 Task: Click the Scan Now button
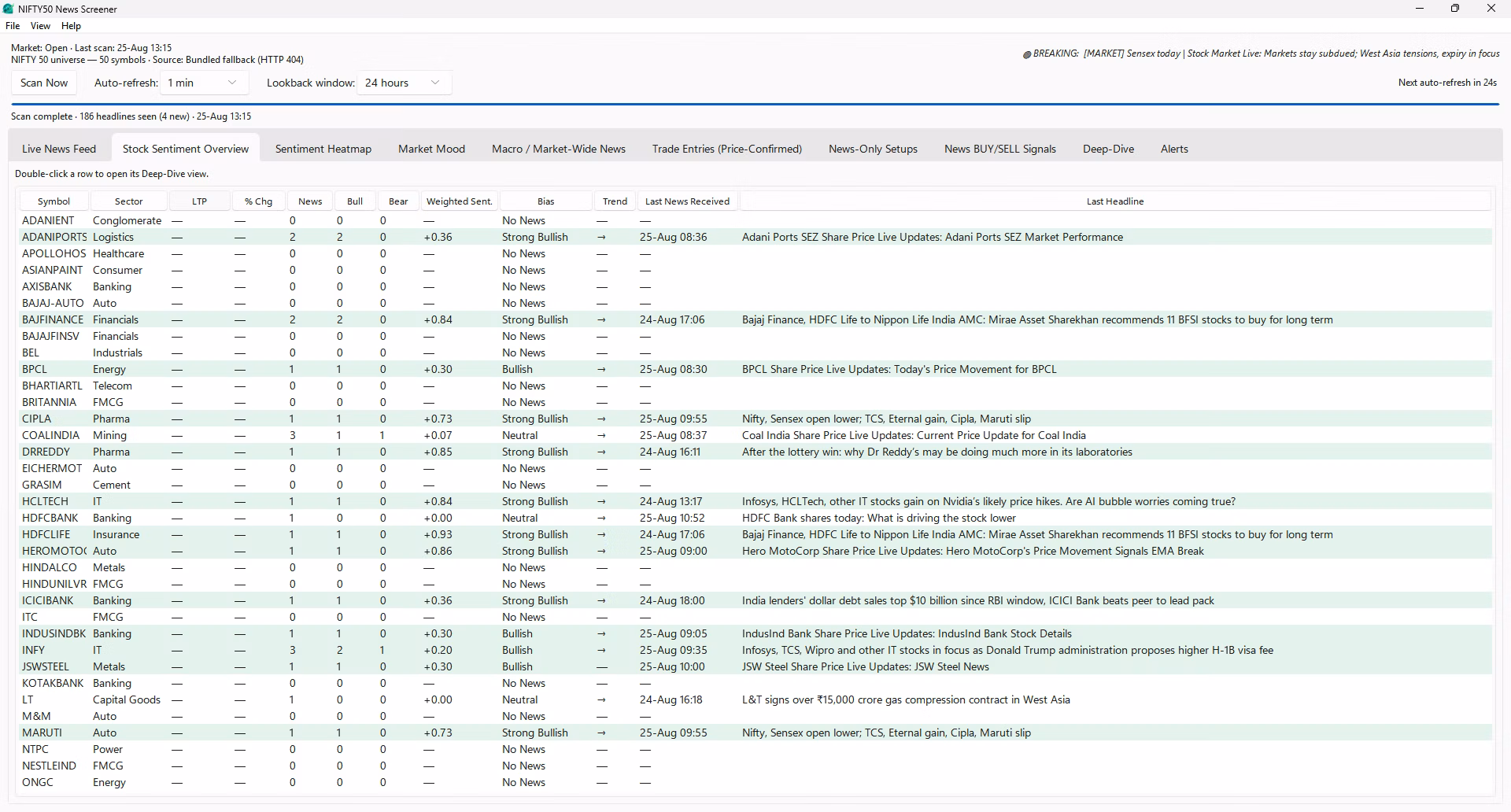point(44,83)
